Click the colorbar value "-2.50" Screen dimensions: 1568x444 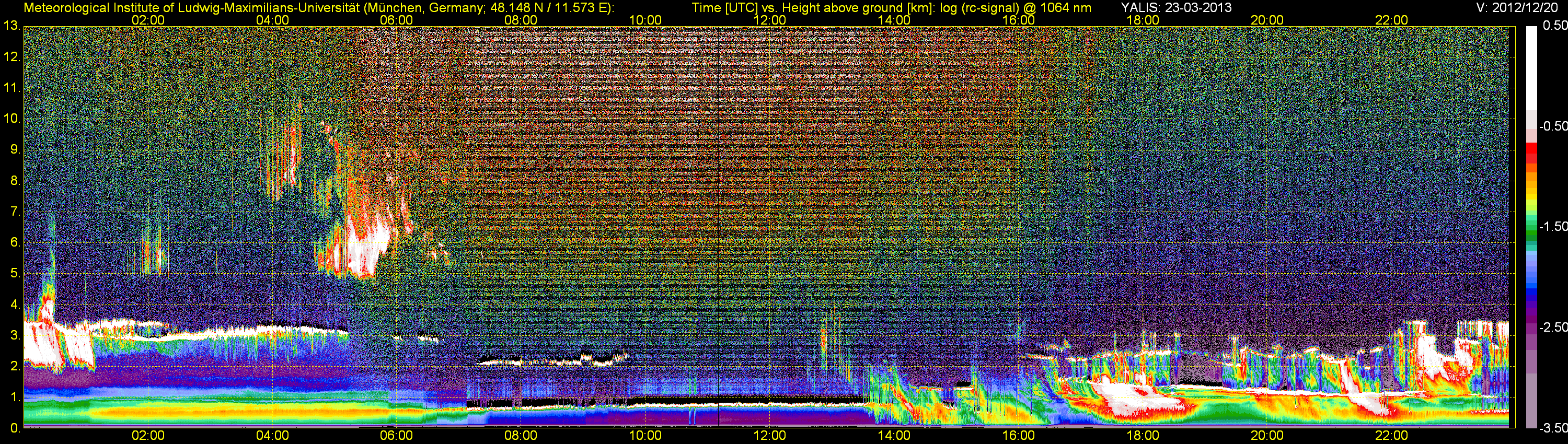pyautogui.click(x=1553, y=327)
